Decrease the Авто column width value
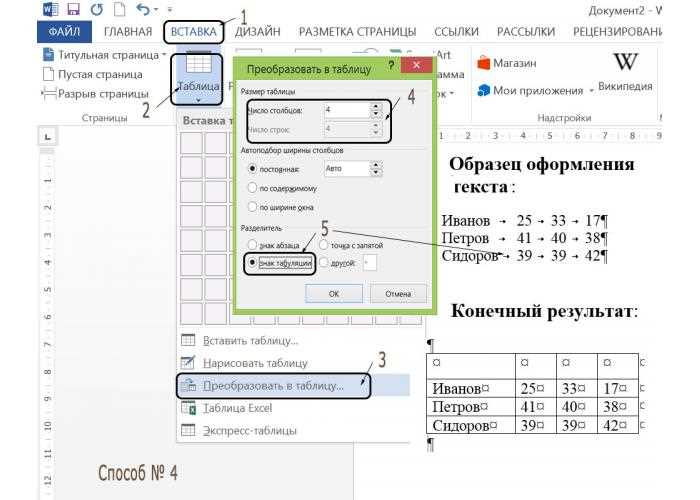This screenshot has height=500, width=700. pos(376,172)
